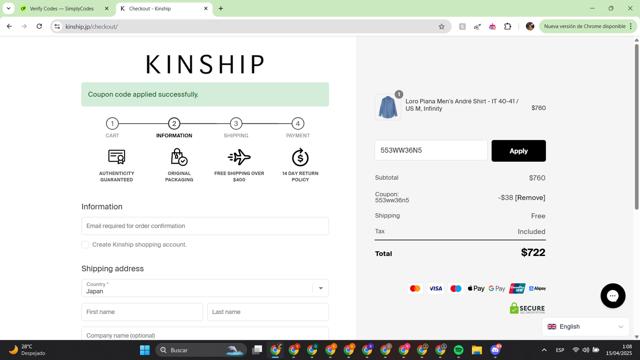
Task: Click the Total $722 amount
Action: [x=533, y=253]
